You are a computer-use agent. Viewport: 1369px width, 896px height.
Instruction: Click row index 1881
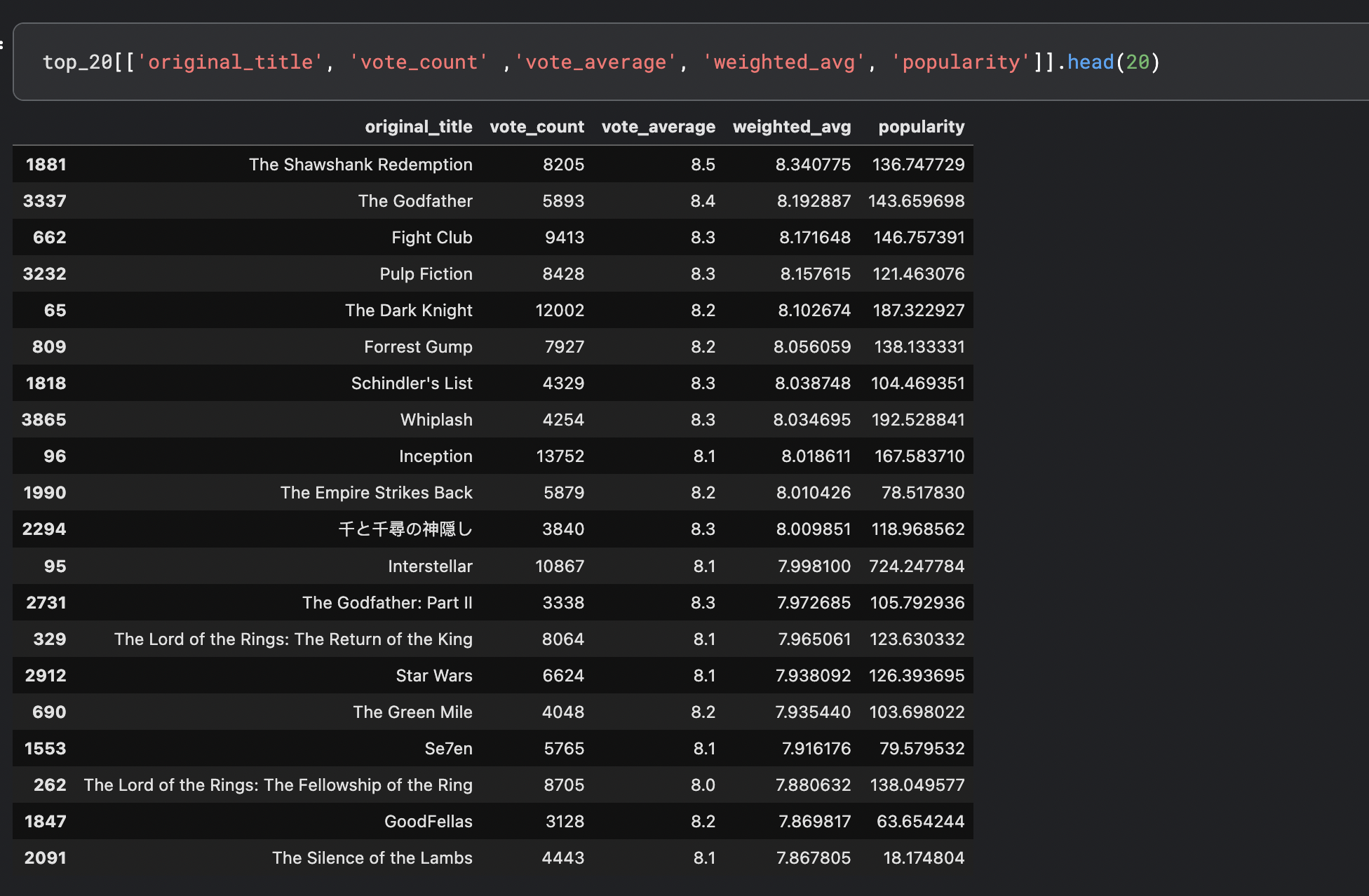[x=46, y=165]
